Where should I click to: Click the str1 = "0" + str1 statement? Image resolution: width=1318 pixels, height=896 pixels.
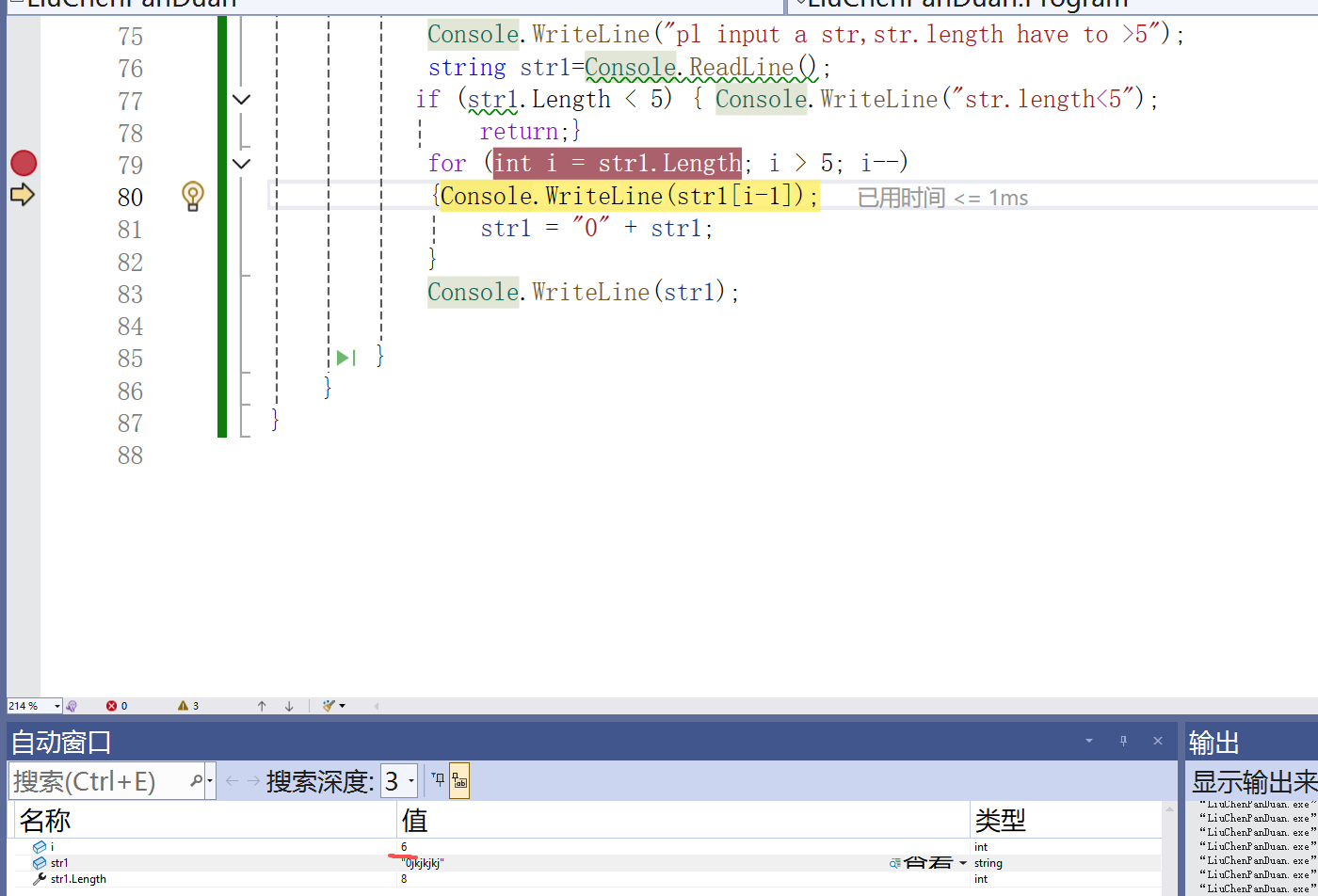[597, 228]
